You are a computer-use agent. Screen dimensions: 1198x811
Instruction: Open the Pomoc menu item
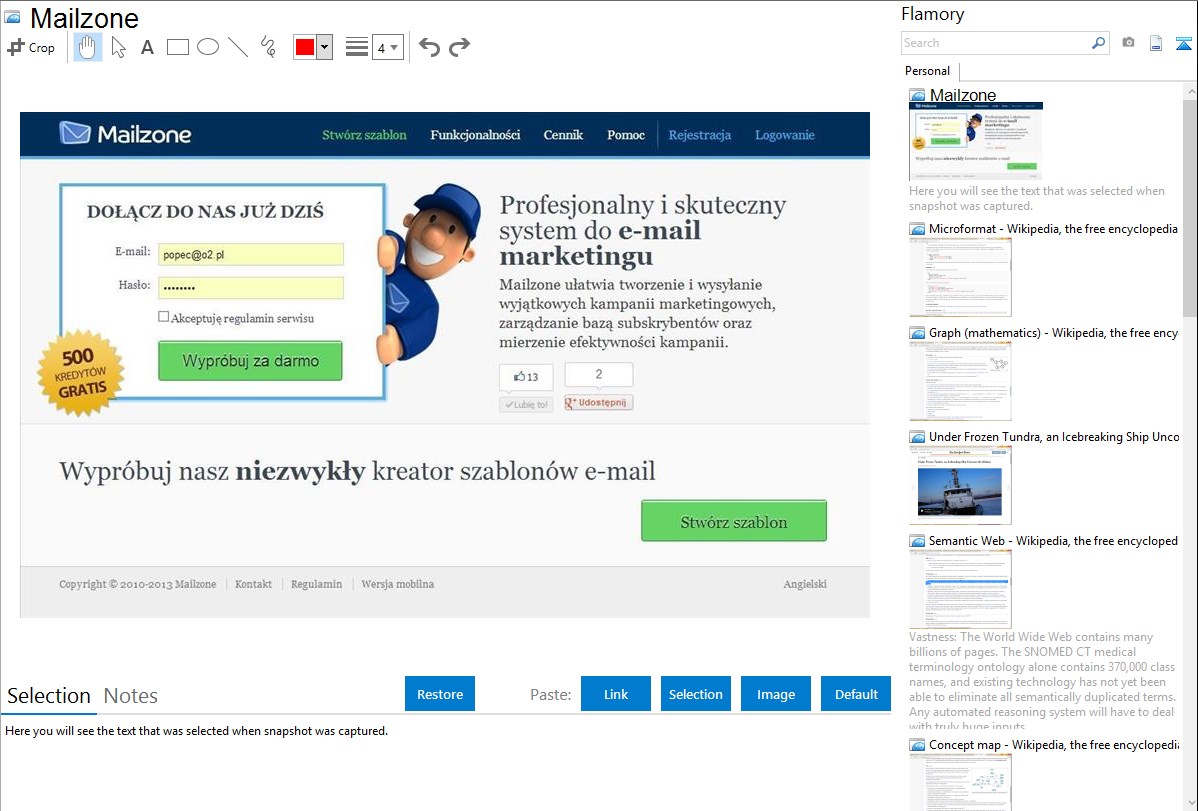pyautogui.click(x=626, y=135)
